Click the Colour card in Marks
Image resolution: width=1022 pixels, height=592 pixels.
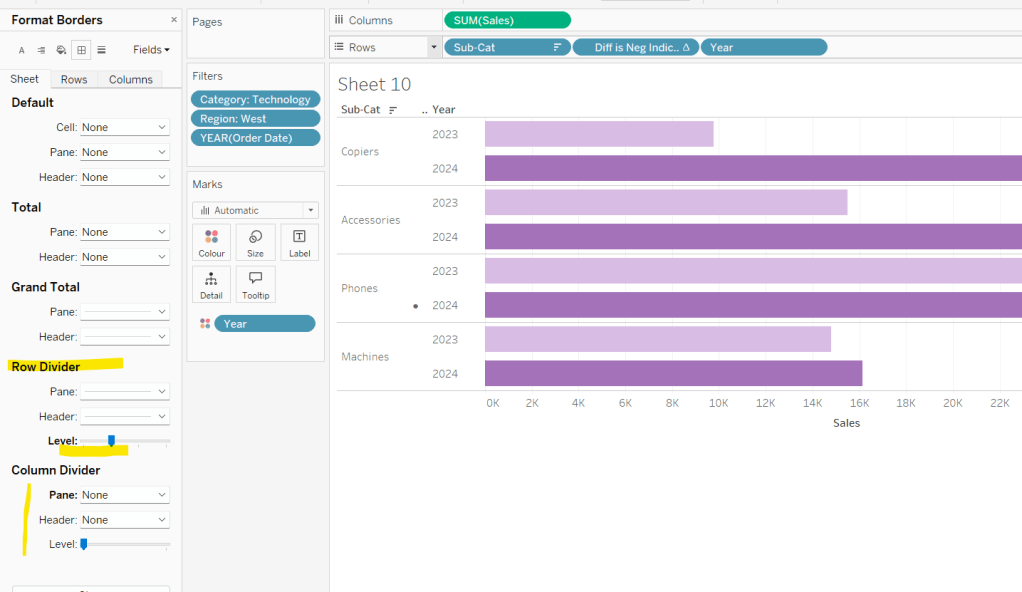click(x=211, y=243)
